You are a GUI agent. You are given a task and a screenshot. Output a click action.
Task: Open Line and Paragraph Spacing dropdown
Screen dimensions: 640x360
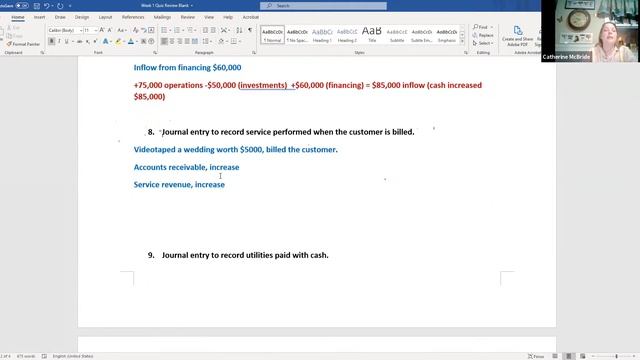206,41
